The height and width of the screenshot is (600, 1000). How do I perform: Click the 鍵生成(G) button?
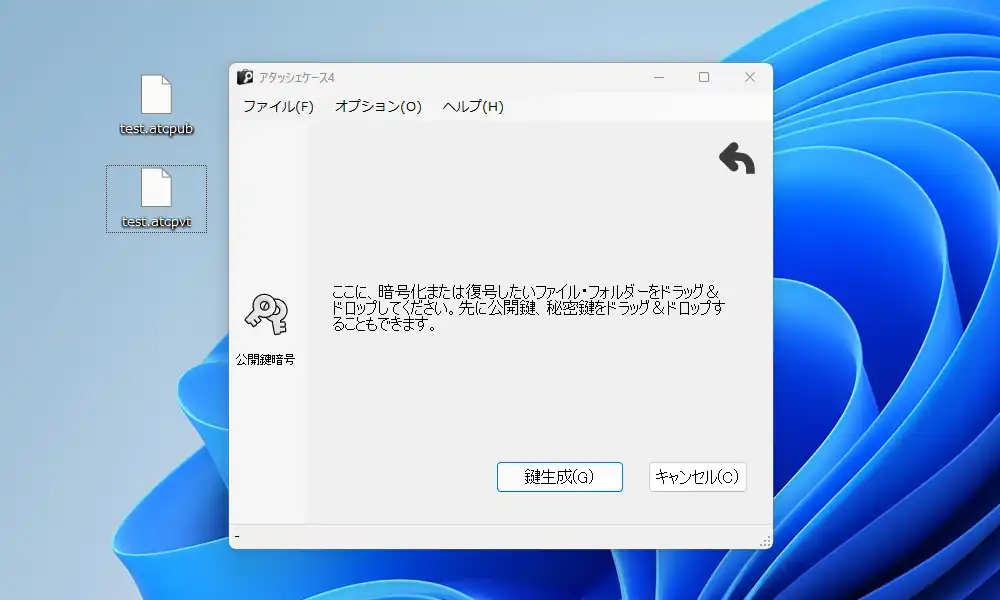pos(559,477)
